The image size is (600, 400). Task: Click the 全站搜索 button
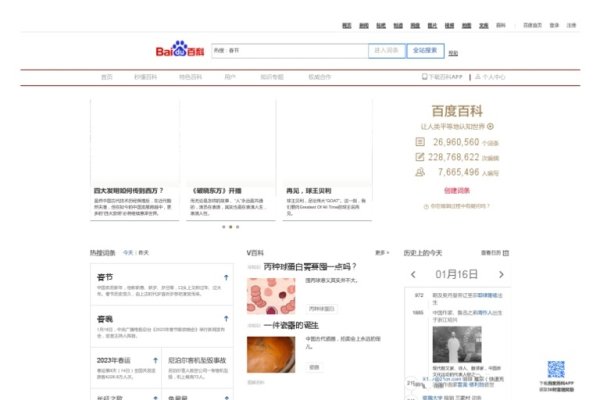pos(425,51)
